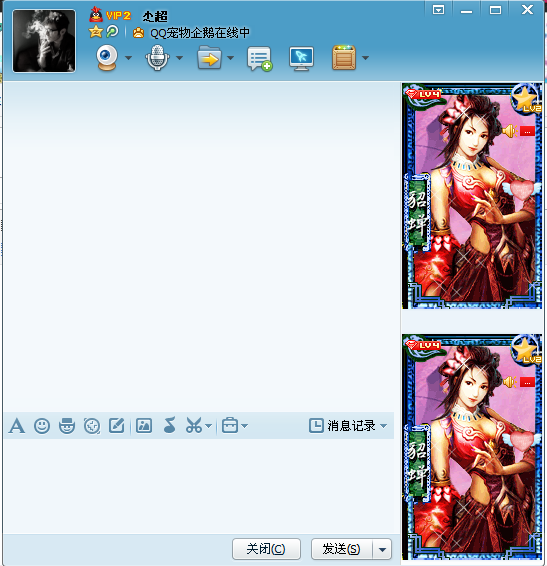Start a voice call with the microphone icon
Image resolution: width=547 pixels, height=566 pixels.
coord(157,58)
